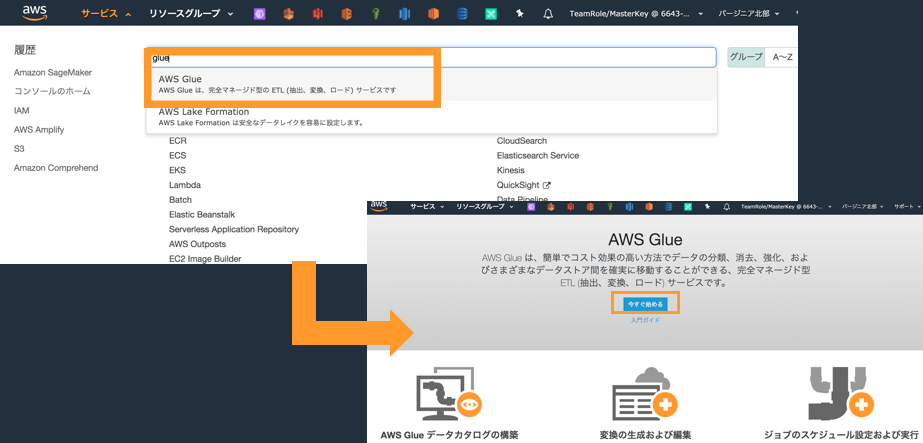Open blue database cylinder shortcut in top navbar
The image size is (923, 443).
tap(462, 14)
